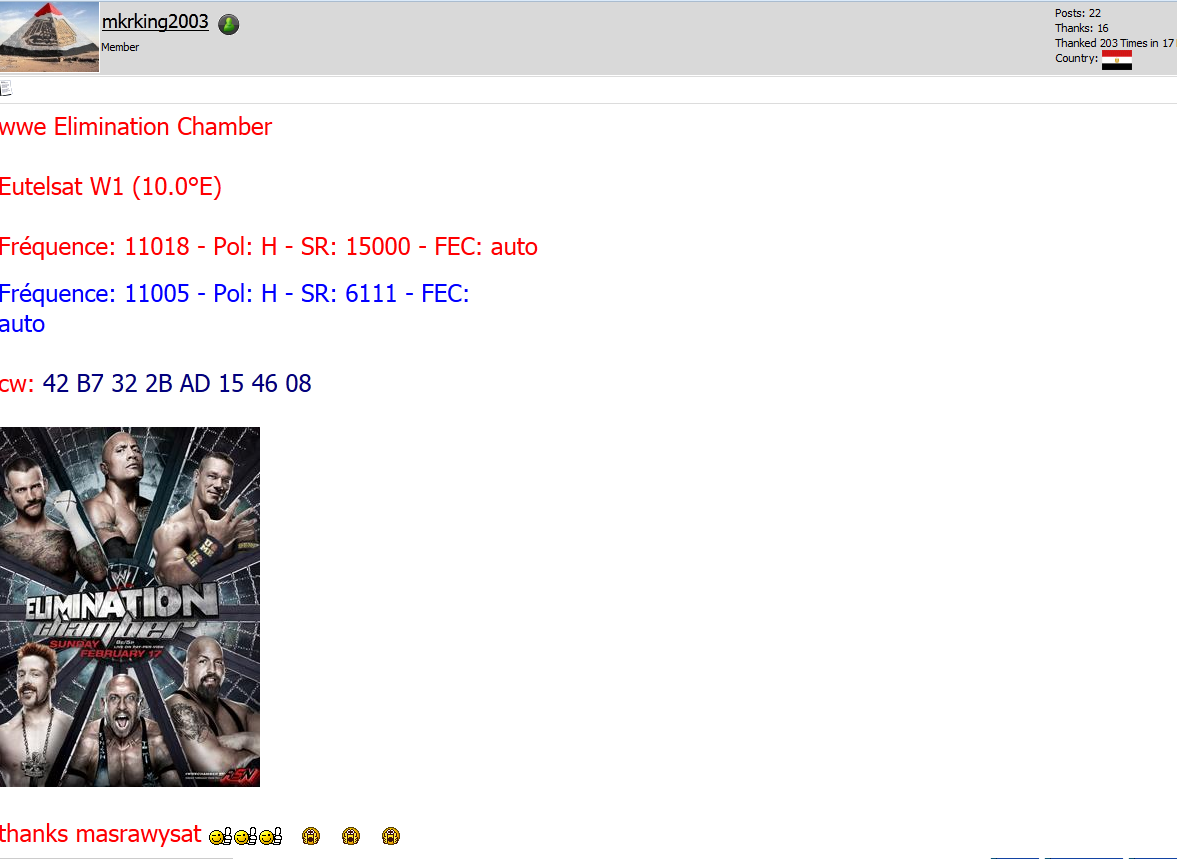This screenshot has height=859, width=1177.
Task: Open mkrking2003 user profile link
Action: click(x=155, y=22)
